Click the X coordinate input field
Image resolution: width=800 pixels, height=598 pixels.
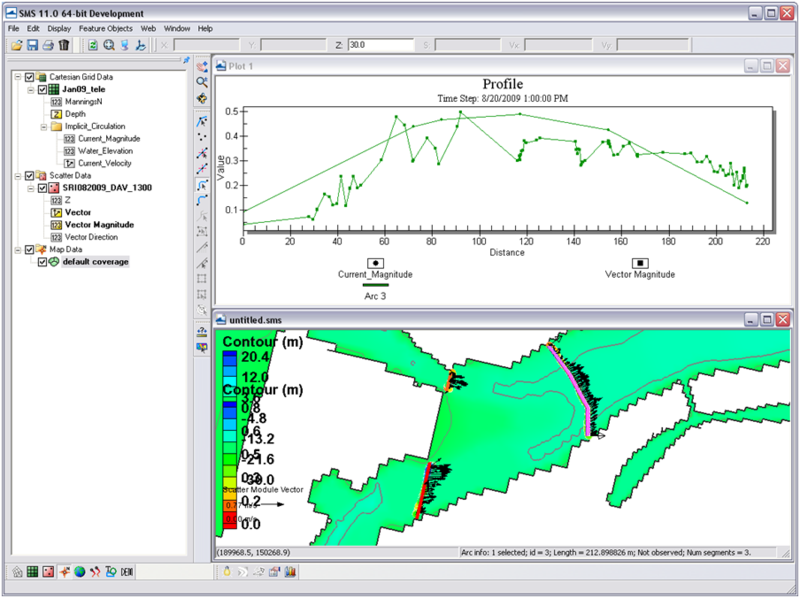pyautogui.click(x=206, y=45)
